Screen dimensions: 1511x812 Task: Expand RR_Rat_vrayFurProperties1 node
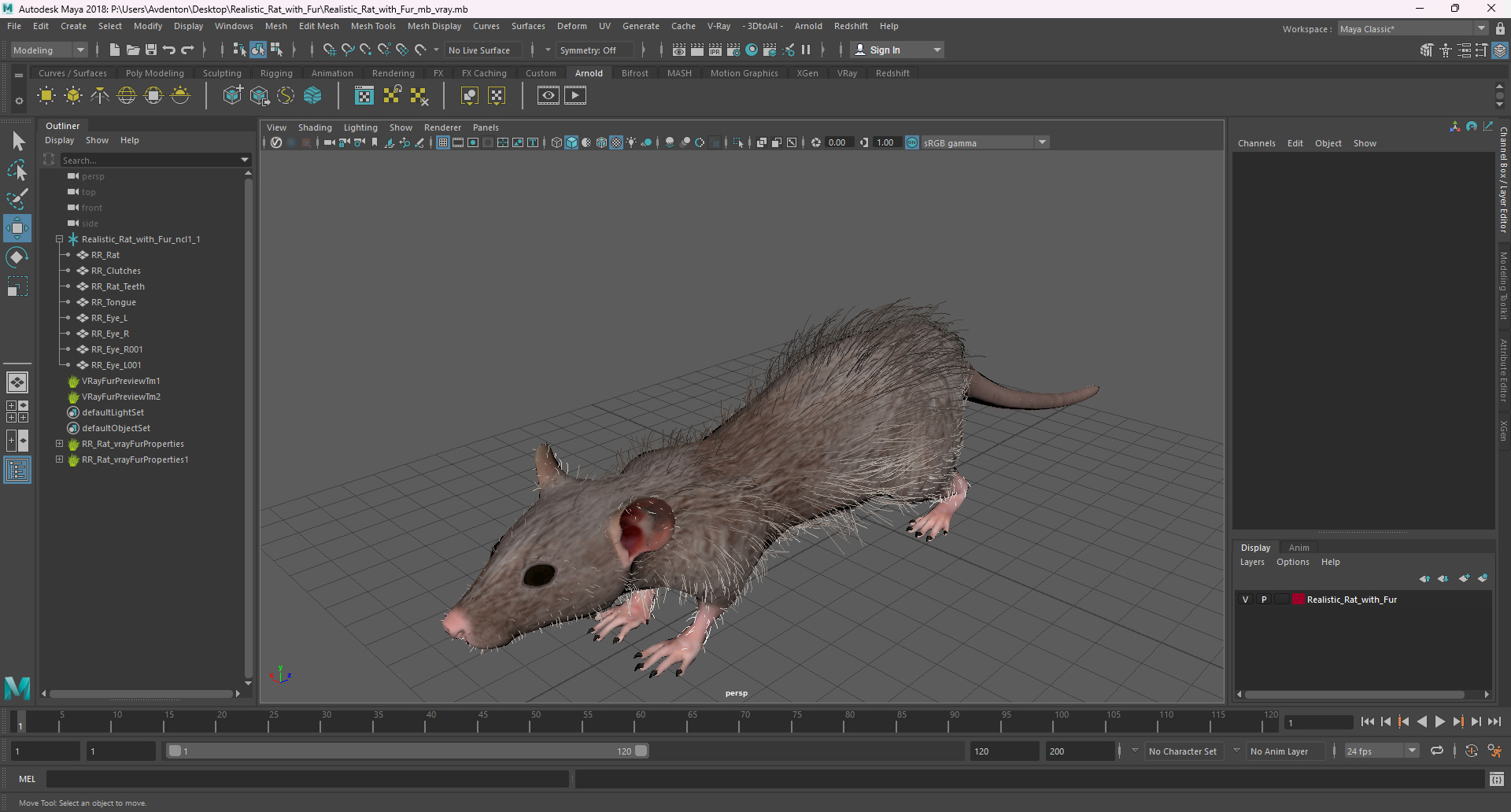click(59, 460)
